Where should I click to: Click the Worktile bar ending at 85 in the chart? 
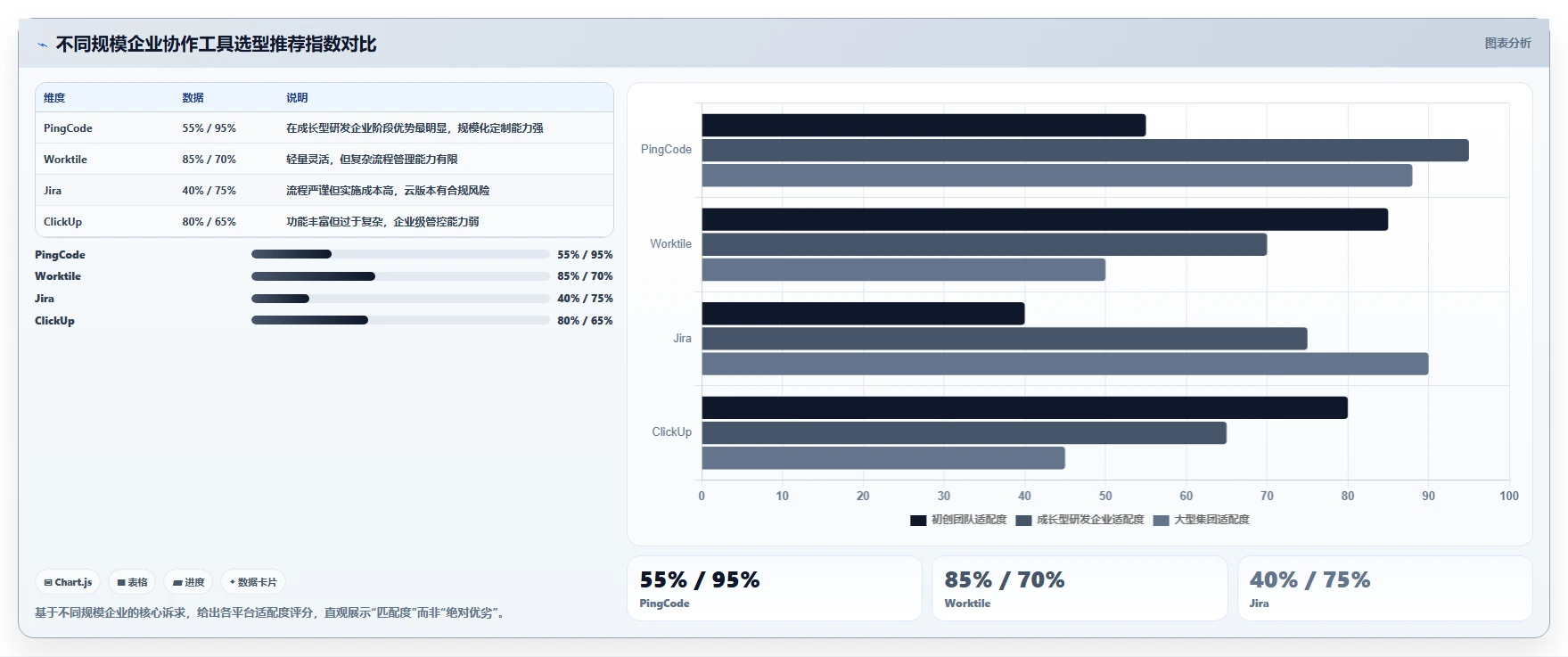point(1045,219)
